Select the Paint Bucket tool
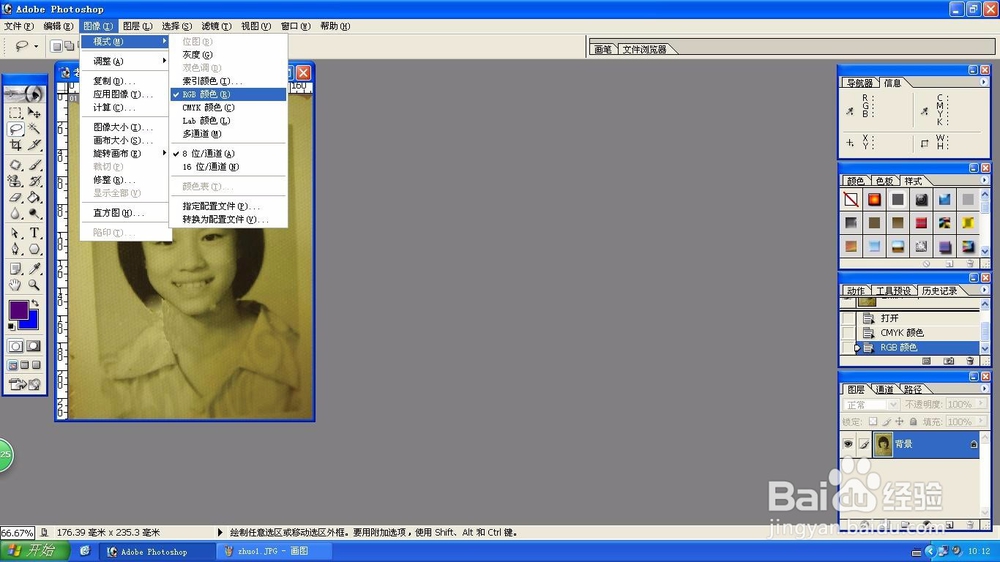The width and height of the screenshot is (1000, 562). click(34, 198)
